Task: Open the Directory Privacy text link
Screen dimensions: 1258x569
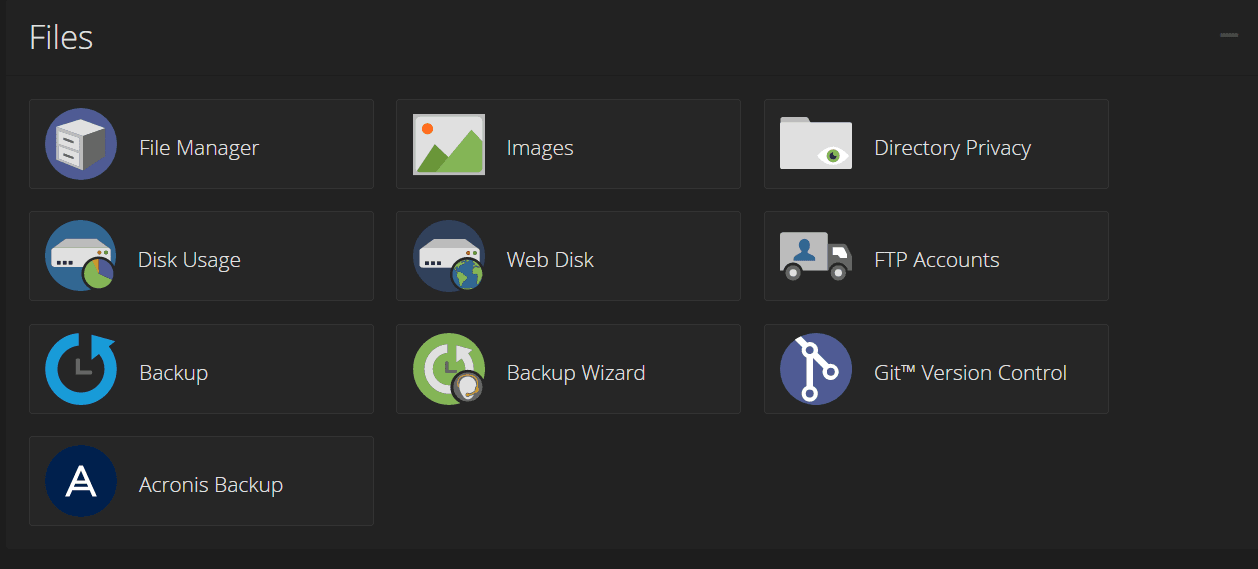Action: click(952, 148)
